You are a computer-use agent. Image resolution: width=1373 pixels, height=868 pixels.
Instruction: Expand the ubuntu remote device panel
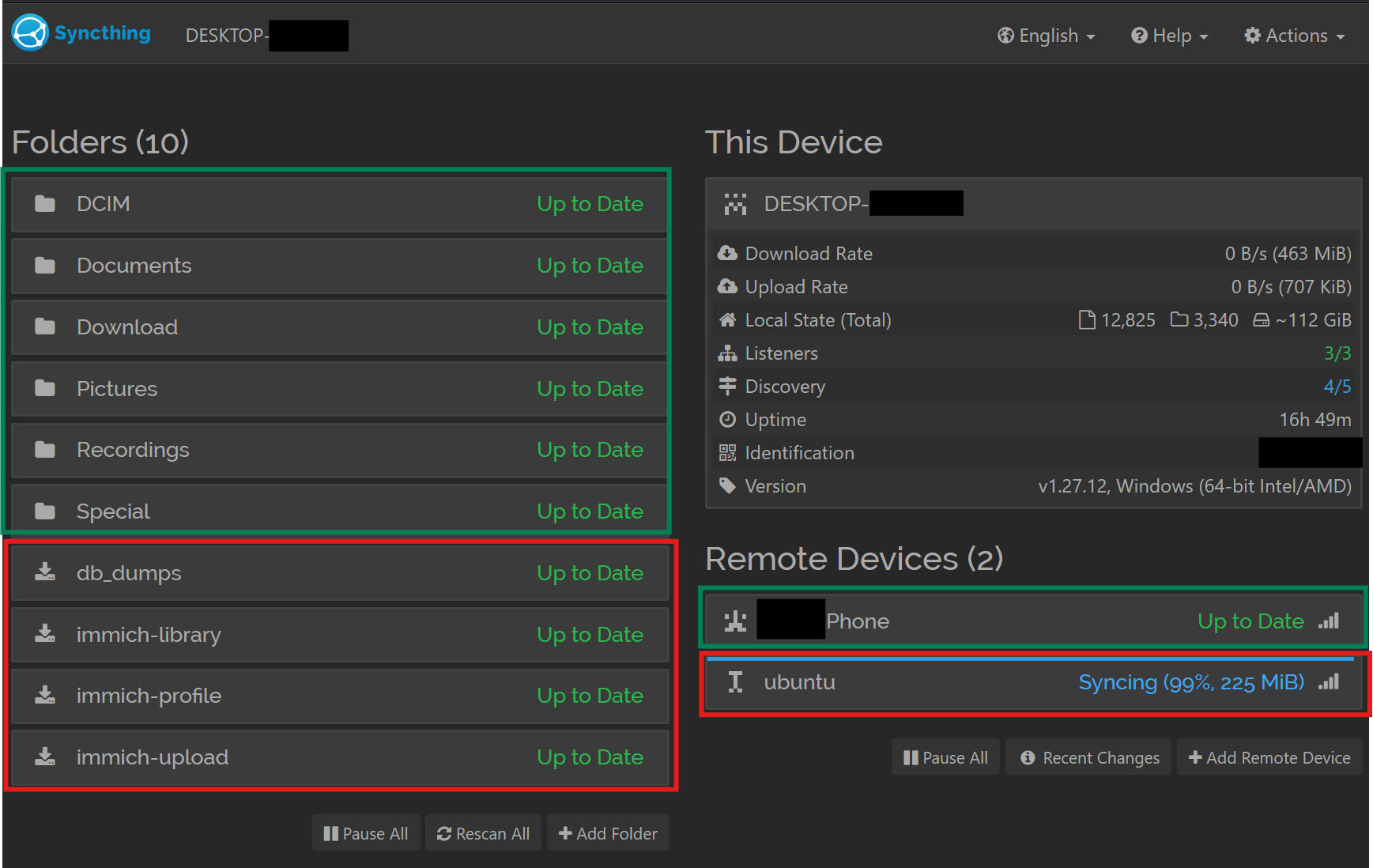1033,682
